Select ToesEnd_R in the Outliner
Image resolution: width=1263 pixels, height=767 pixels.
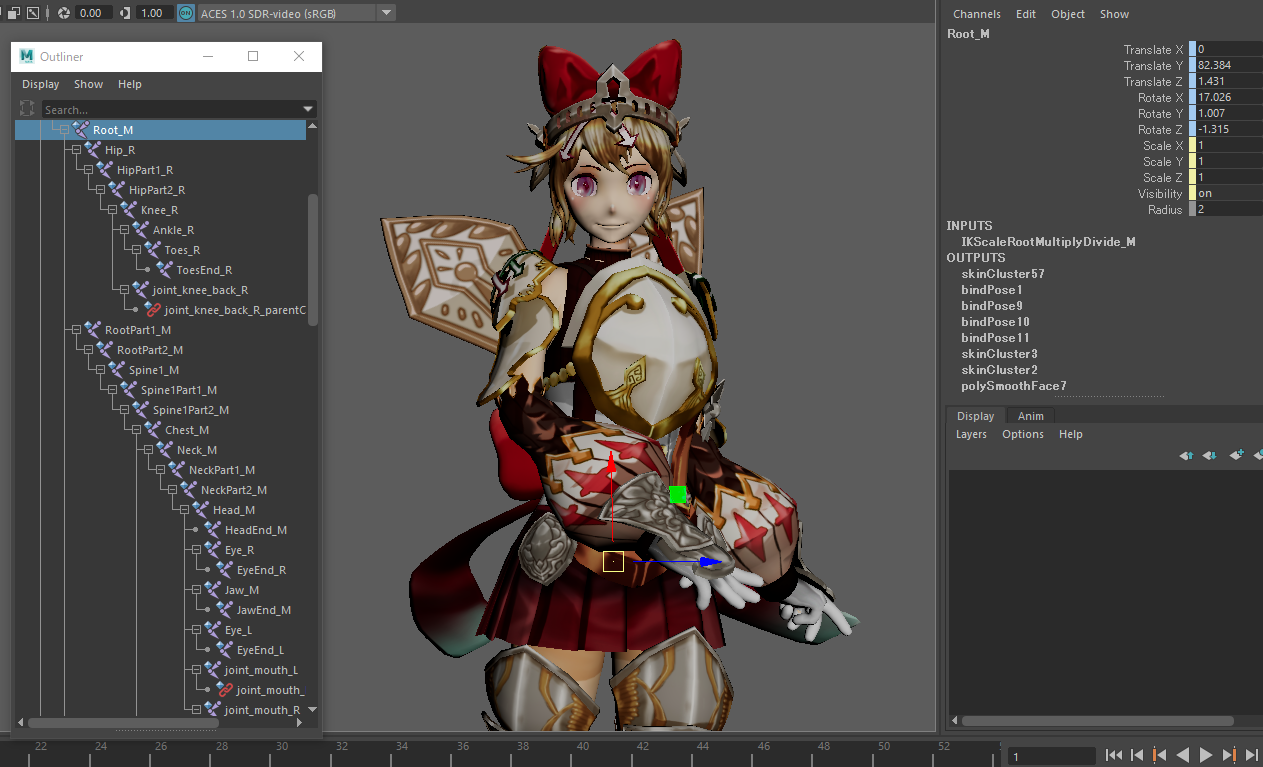click(x=204, y=270)
